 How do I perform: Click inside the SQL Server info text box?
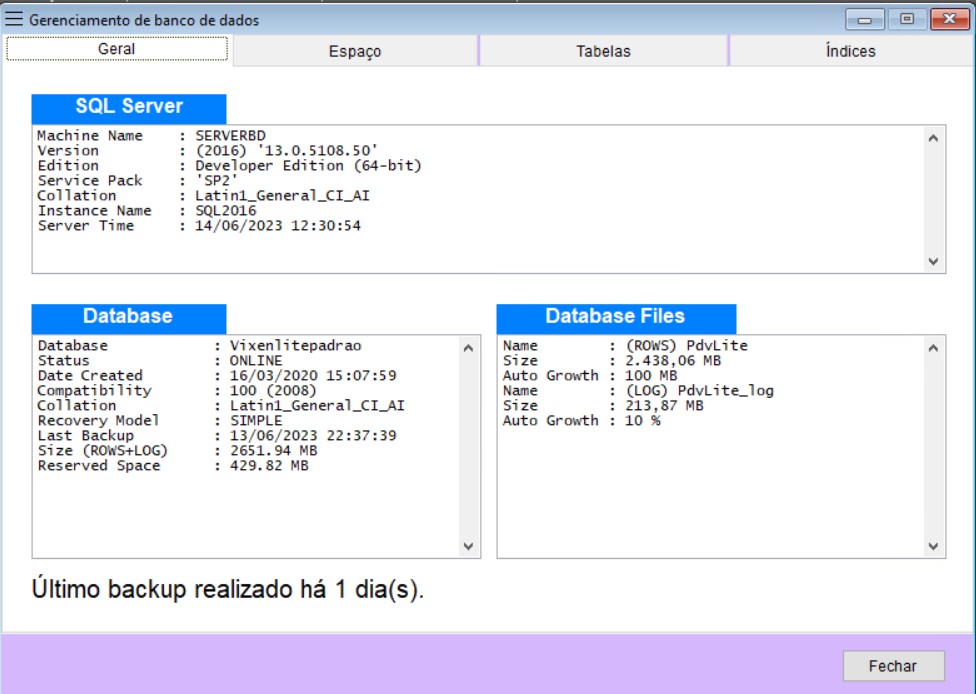pos(480,198)
